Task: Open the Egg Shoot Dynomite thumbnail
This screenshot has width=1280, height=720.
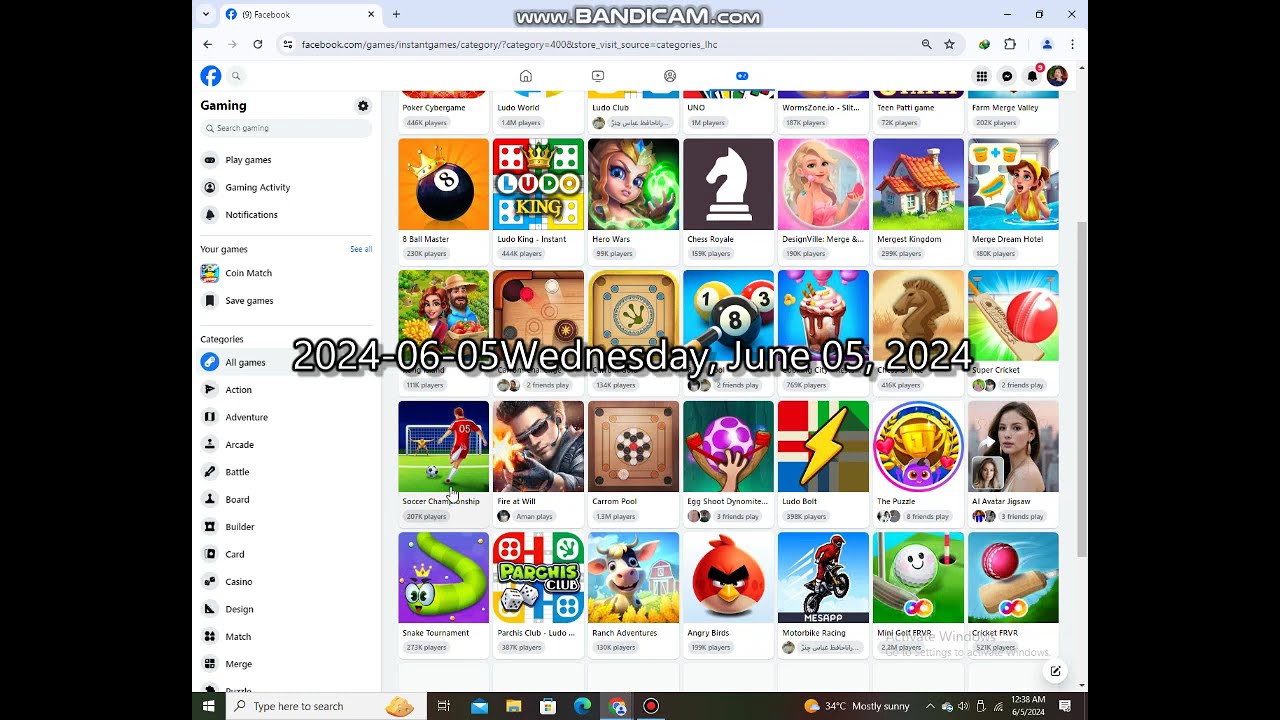Action: tap(728, 446)
